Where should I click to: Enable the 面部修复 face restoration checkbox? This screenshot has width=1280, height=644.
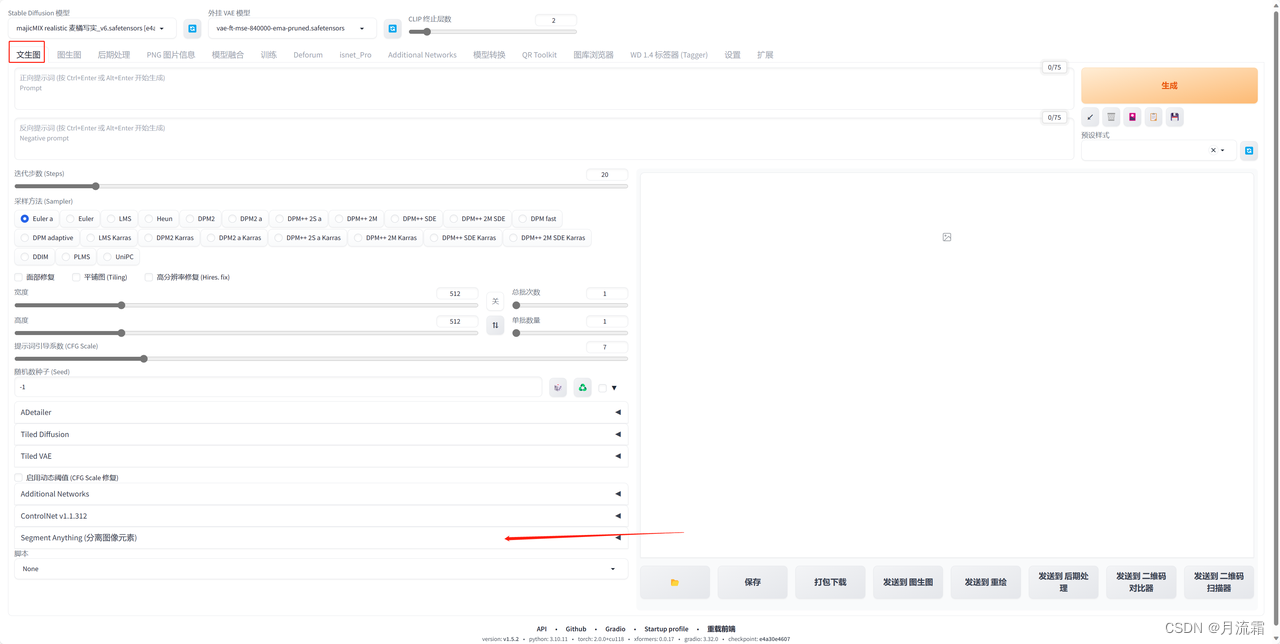pyautogui.click(x=18, y=277)
